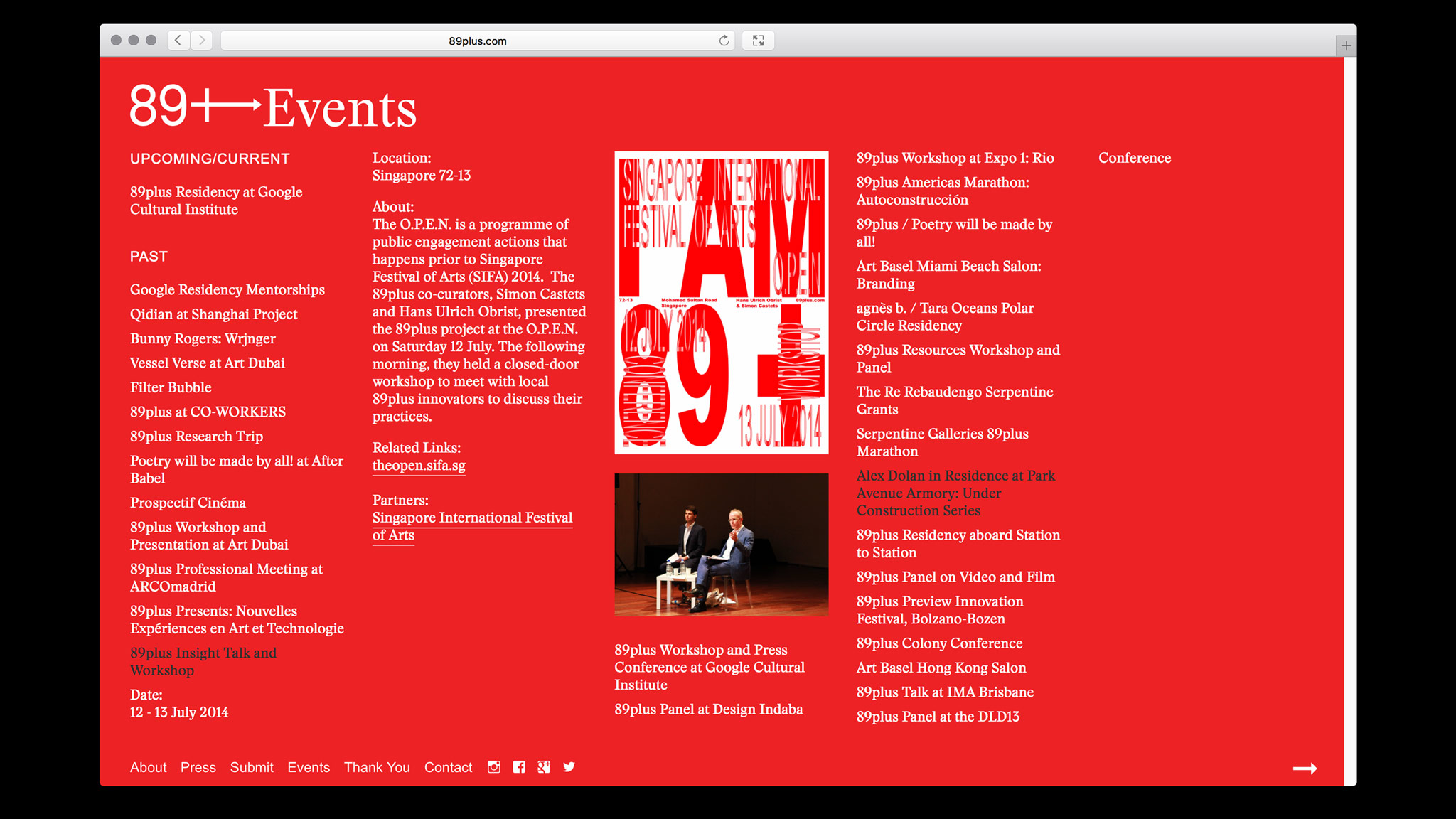Open 89plus Residency at Google Cultural Institute
This screenshot has height=819, width=1456.
point(216,200)
